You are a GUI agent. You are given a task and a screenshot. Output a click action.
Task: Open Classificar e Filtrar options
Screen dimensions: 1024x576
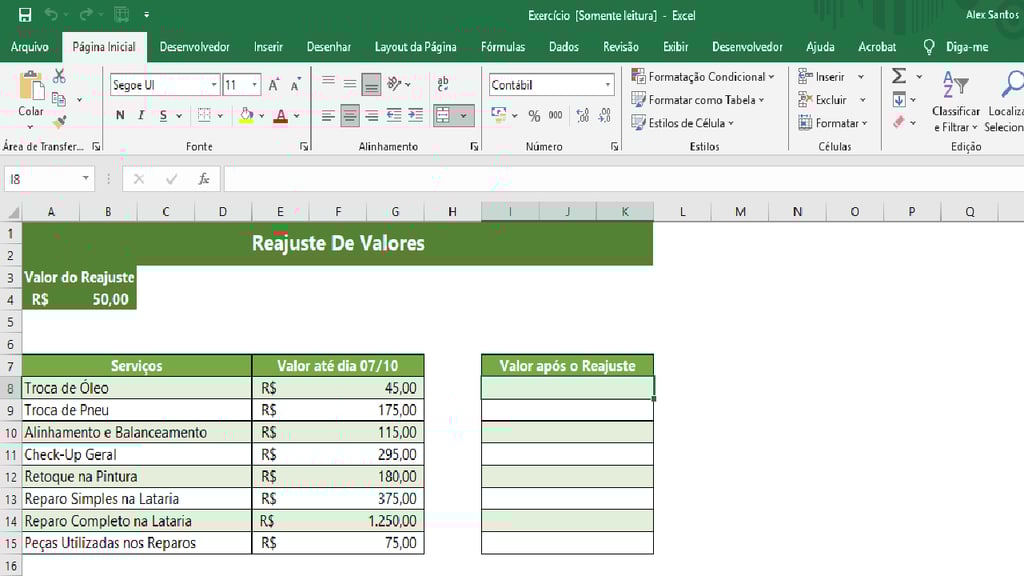(x=955, y=101)
